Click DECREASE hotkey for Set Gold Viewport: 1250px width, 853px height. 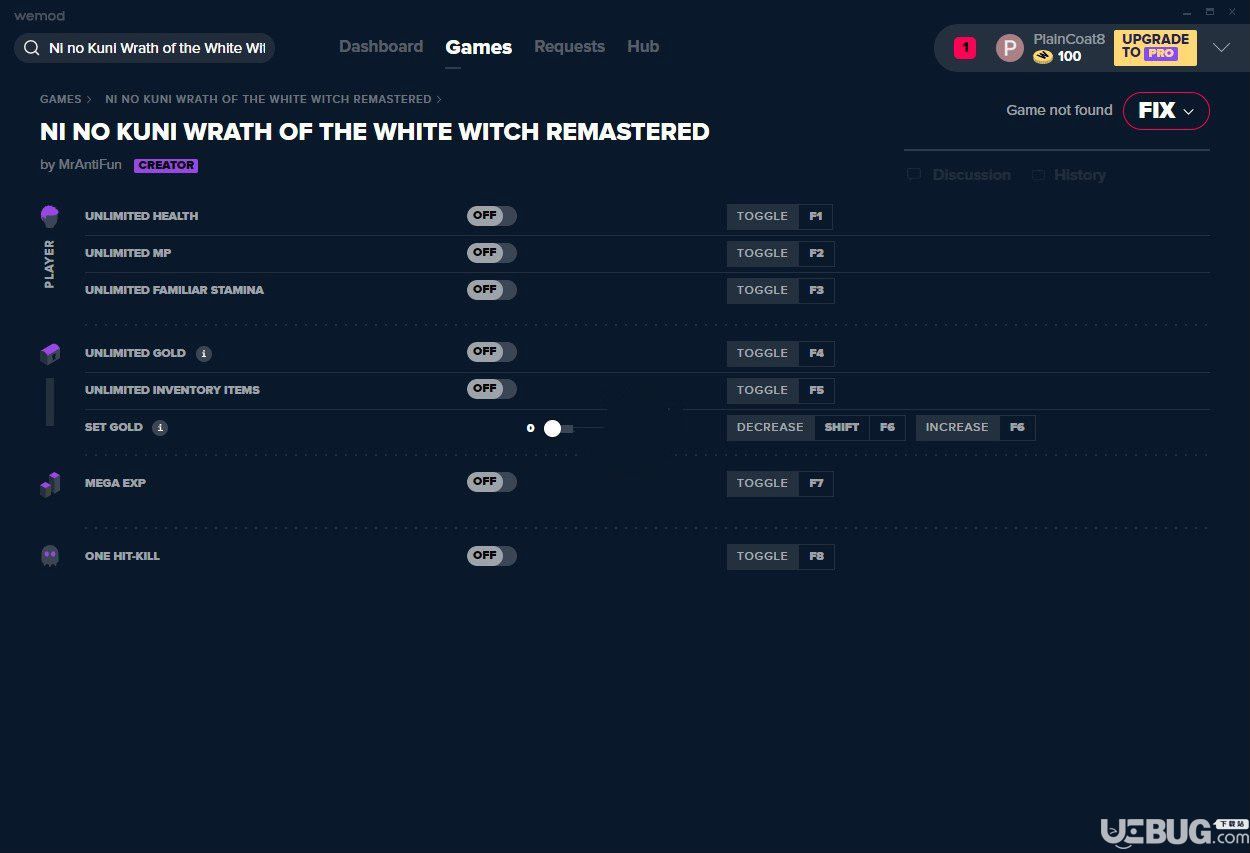pos(770,428)
